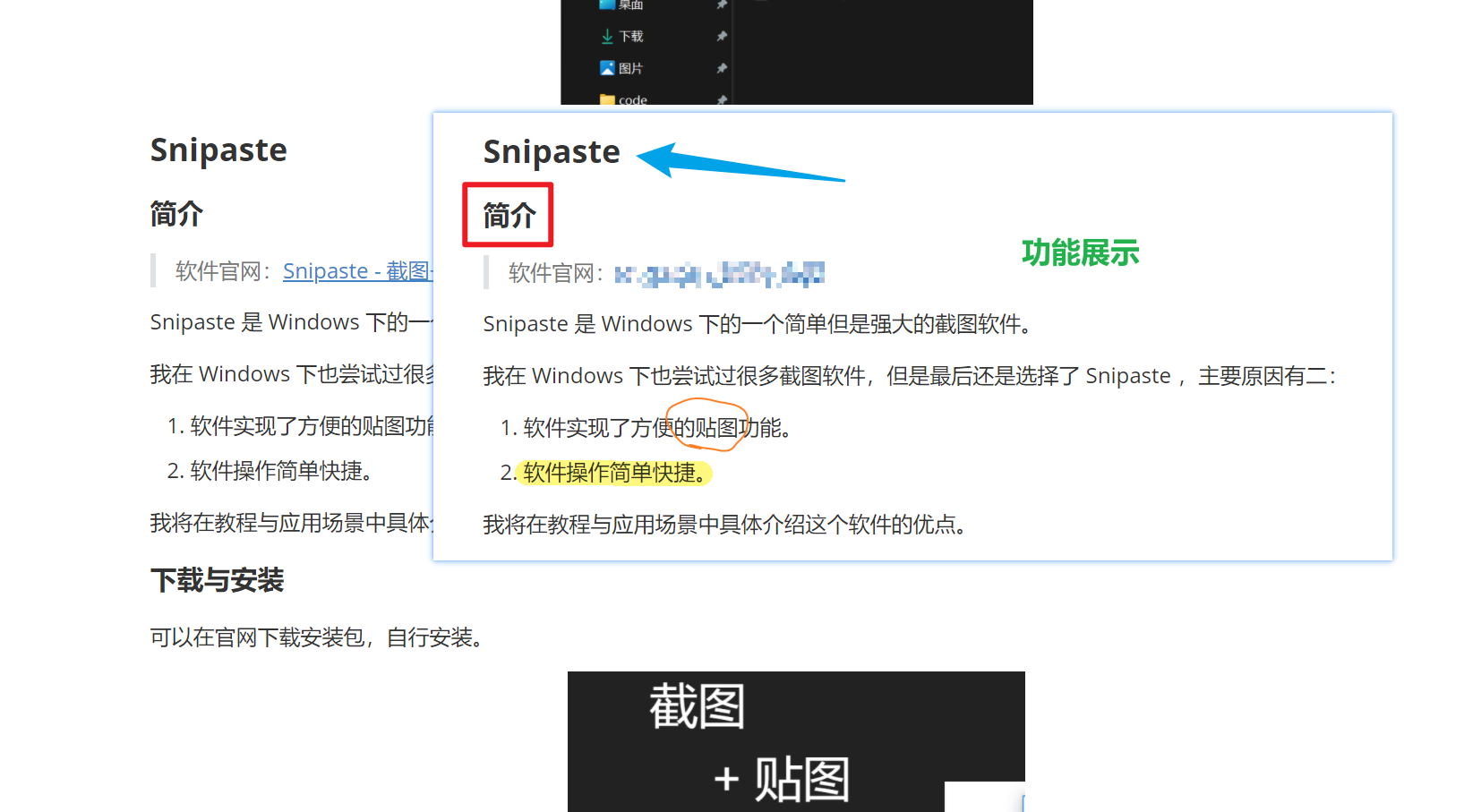
Task: Open the "Snipaste - 截图" official site link
Action: pyautogui.click(x=357, y=270)
